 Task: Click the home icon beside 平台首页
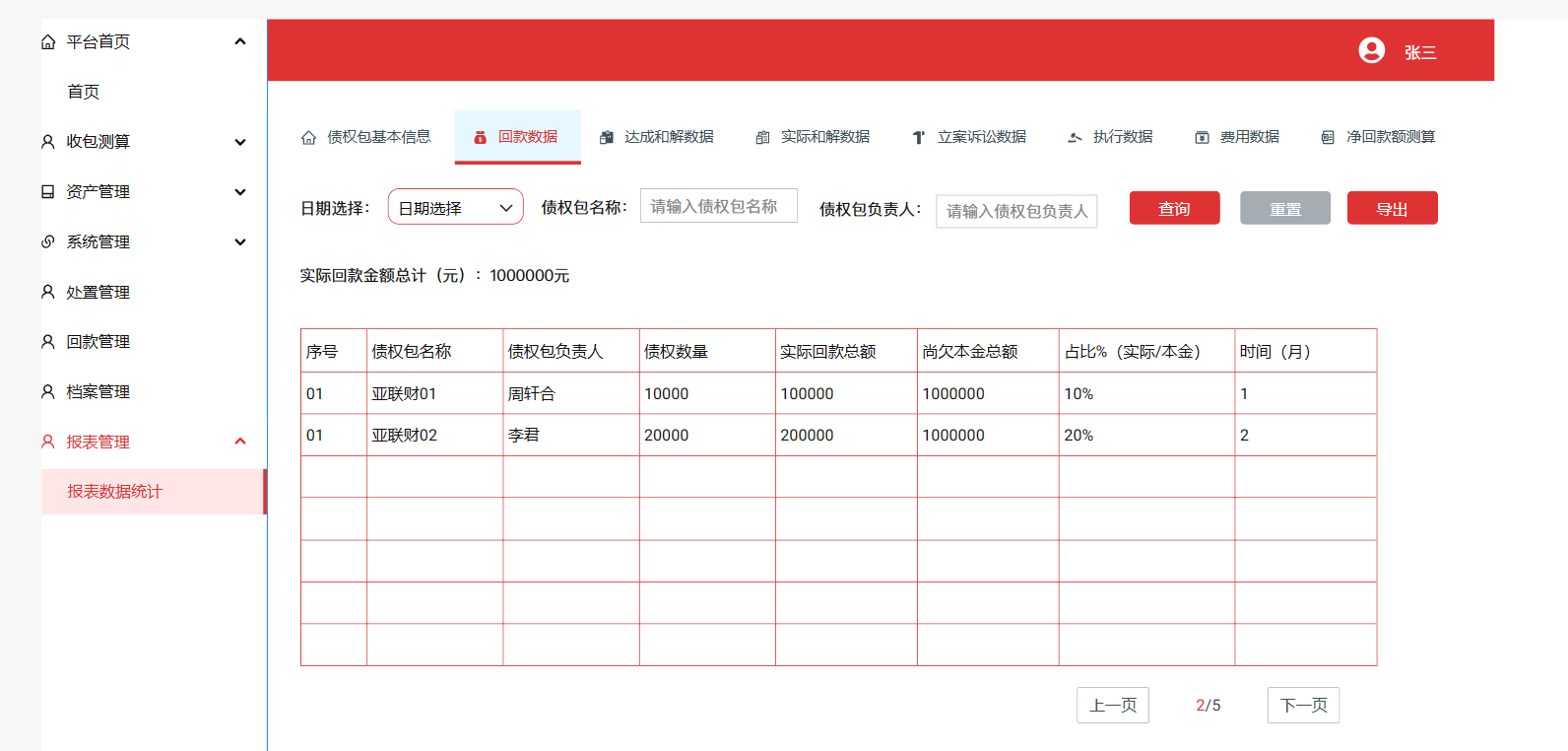tap(47, 42)
